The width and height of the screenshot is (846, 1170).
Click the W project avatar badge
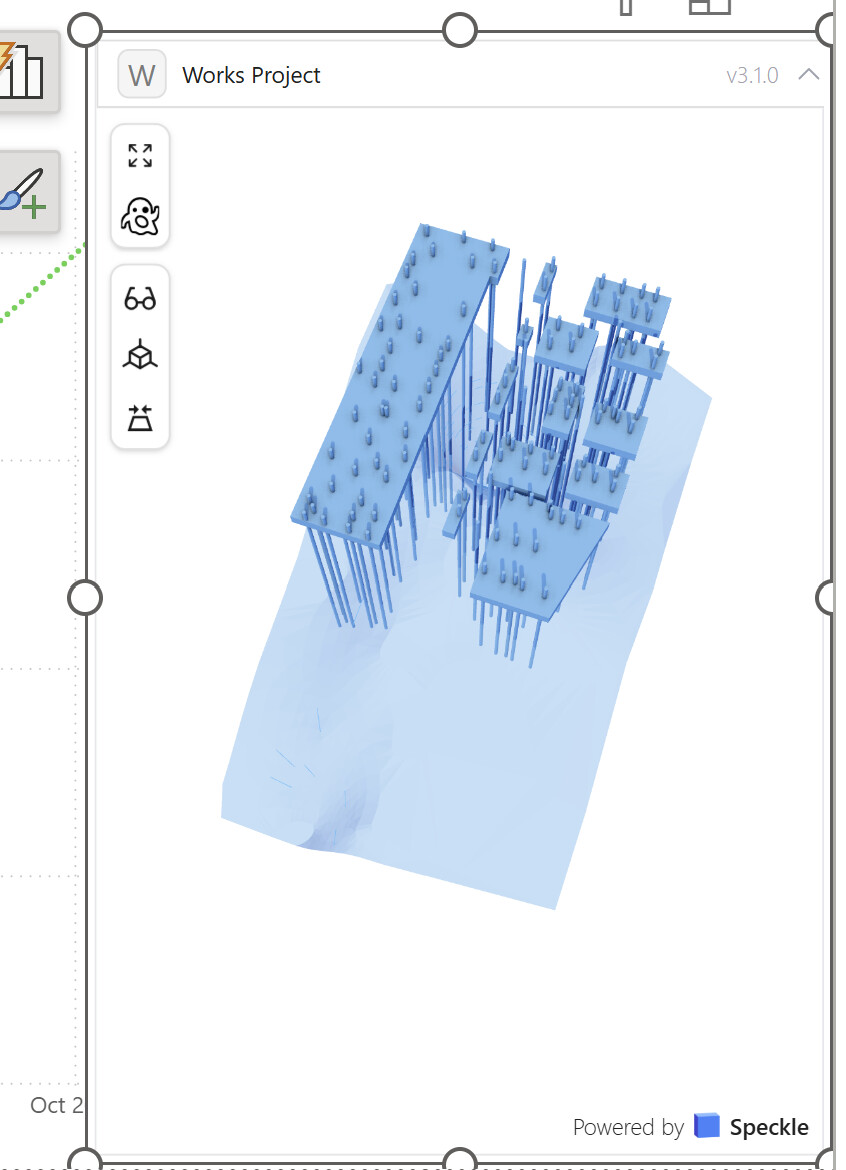[x=142, y=75]
